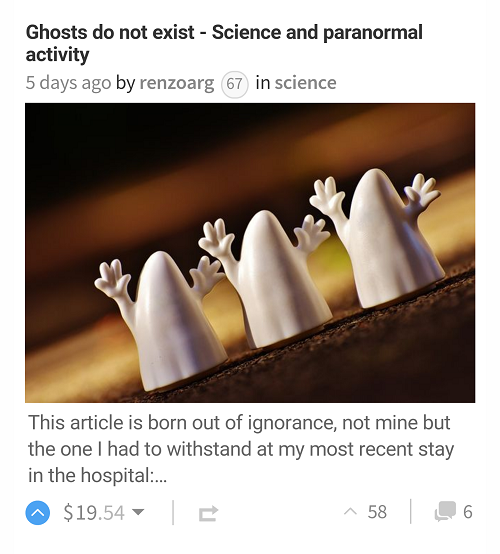Screen dimensions: 500x554
Task: Click the reputation badge 67
Action: [x=235, y=84]
